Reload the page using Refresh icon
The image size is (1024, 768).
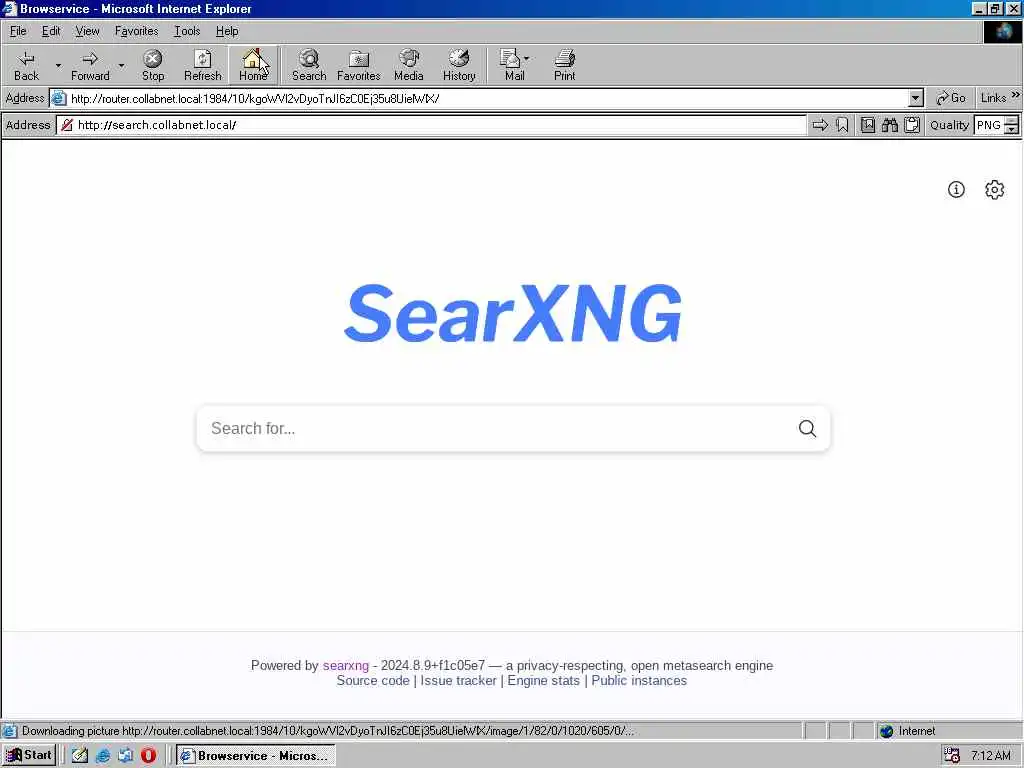pos(202,65)
